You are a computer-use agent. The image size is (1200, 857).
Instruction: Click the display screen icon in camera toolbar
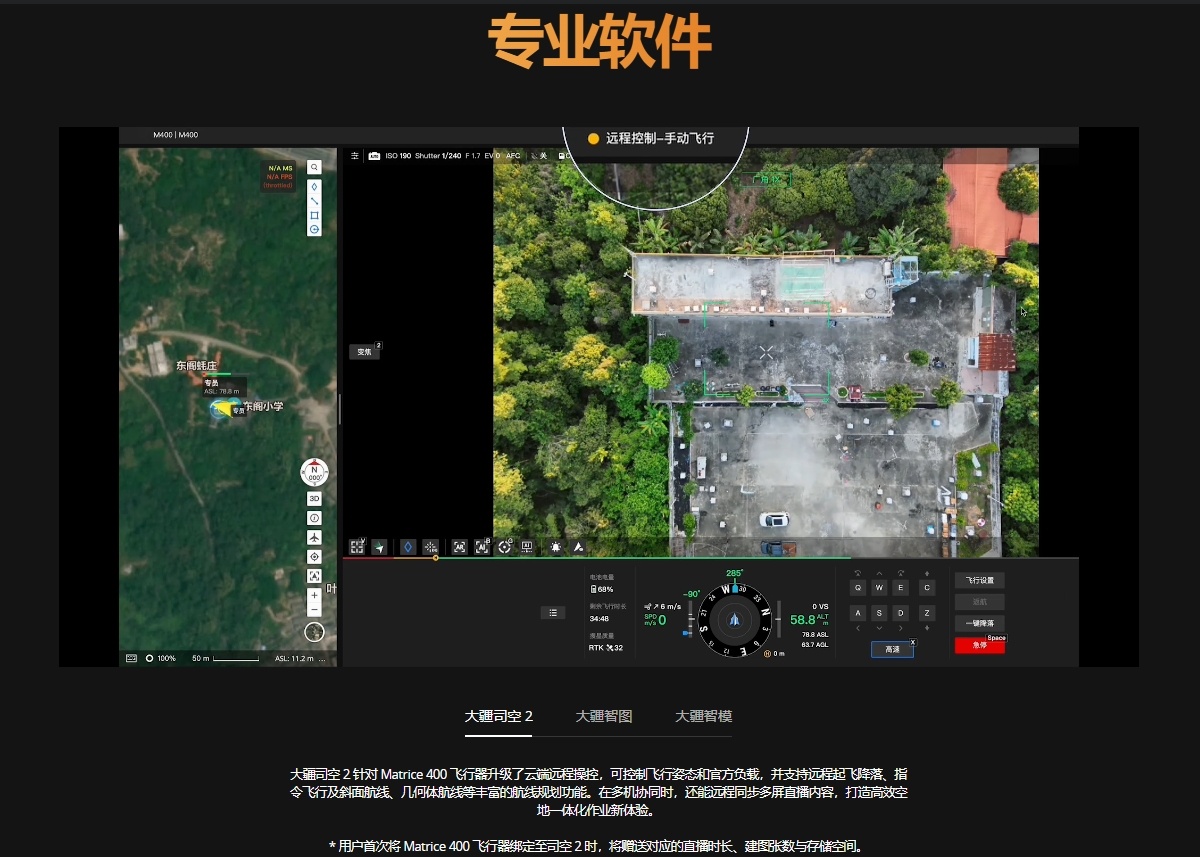526,547
